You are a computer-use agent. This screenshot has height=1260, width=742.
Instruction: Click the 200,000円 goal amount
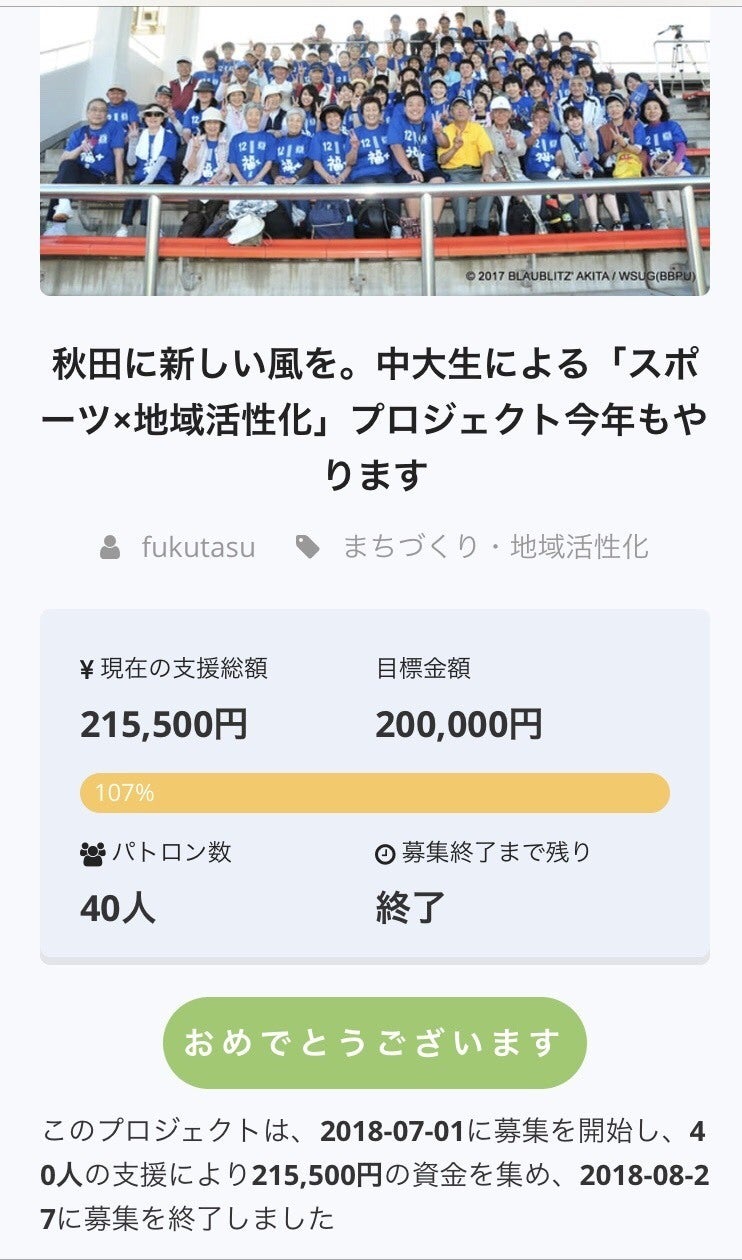tap(459, 724)
